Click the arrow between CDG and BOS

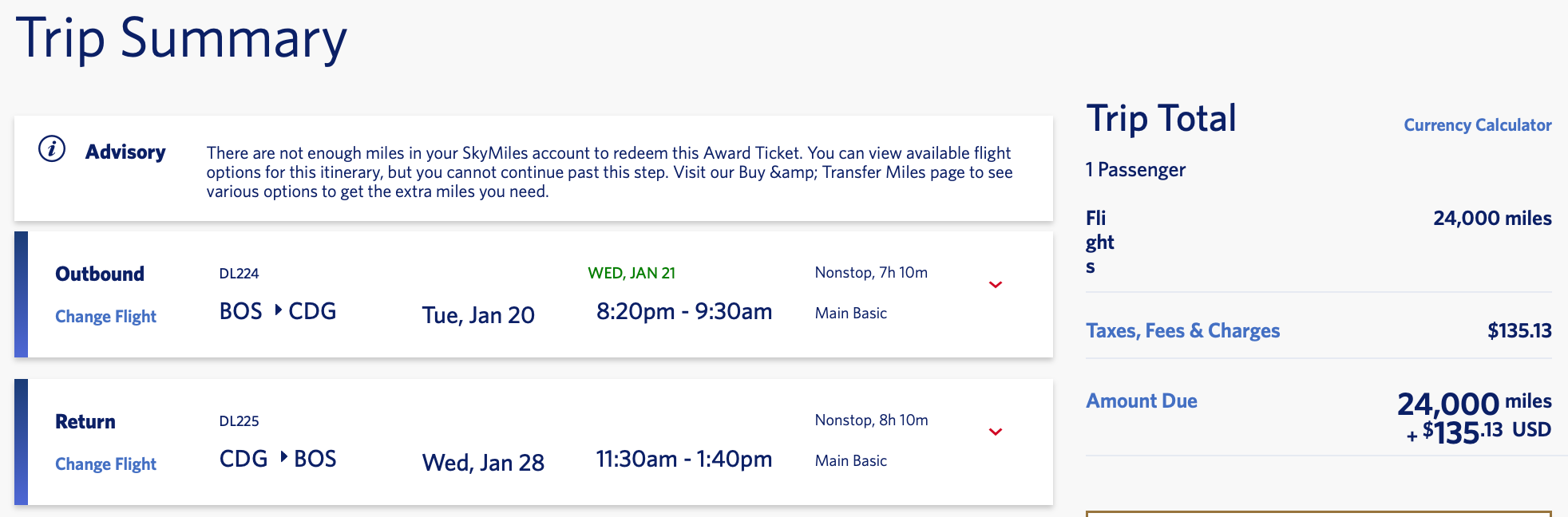pyautogui.click(x=283, y=457)
